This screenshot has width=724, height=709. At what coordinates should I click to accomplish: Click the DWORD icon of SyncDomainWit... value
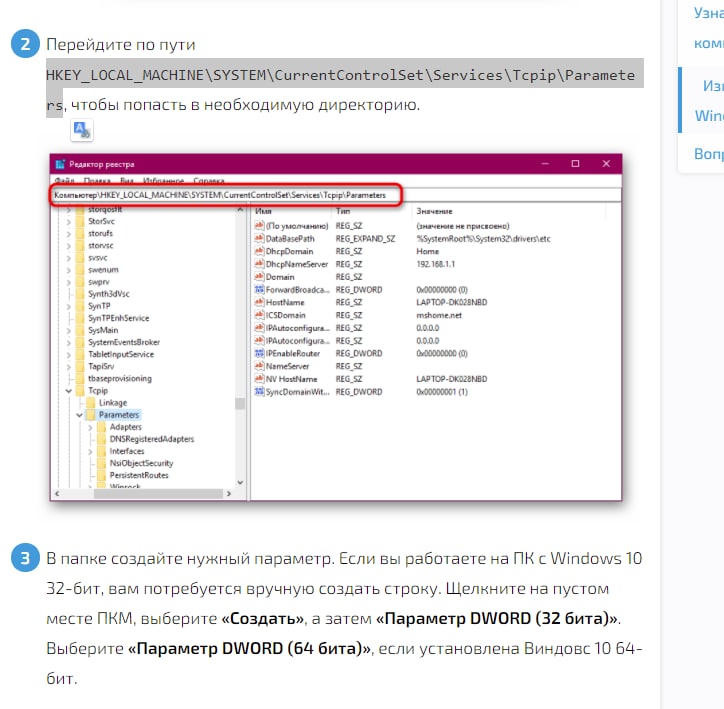[x=259, y=391]
